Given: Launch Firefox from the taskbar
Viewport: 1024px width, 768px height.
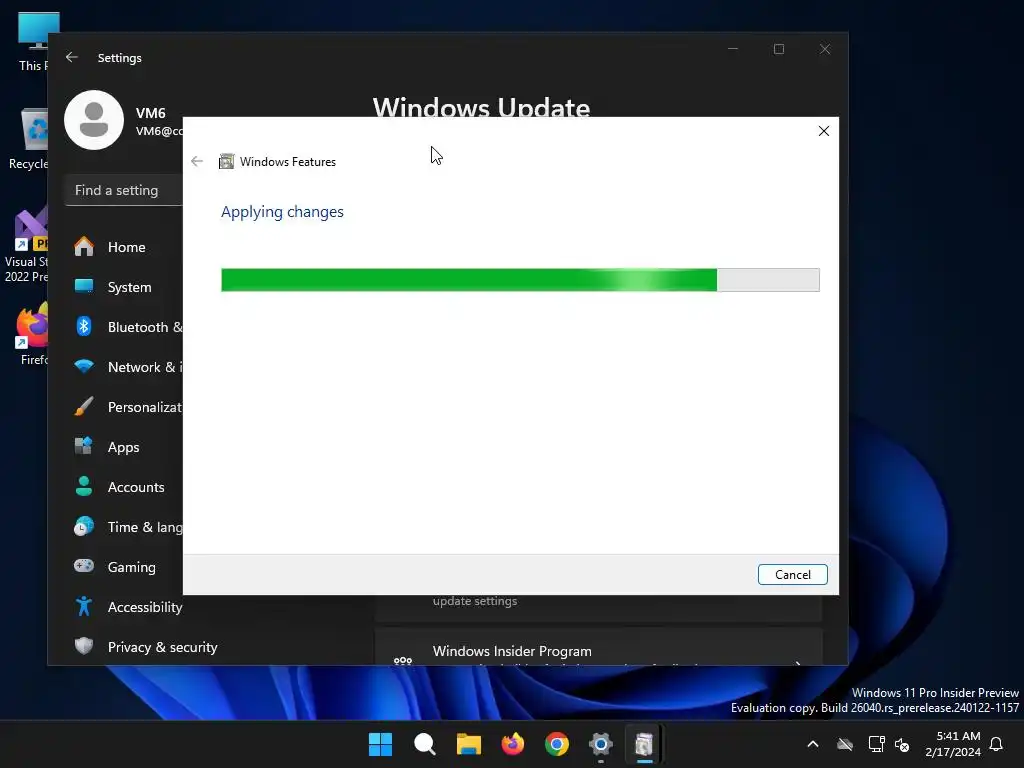Looking at the screenshot, I should [513, 744].
